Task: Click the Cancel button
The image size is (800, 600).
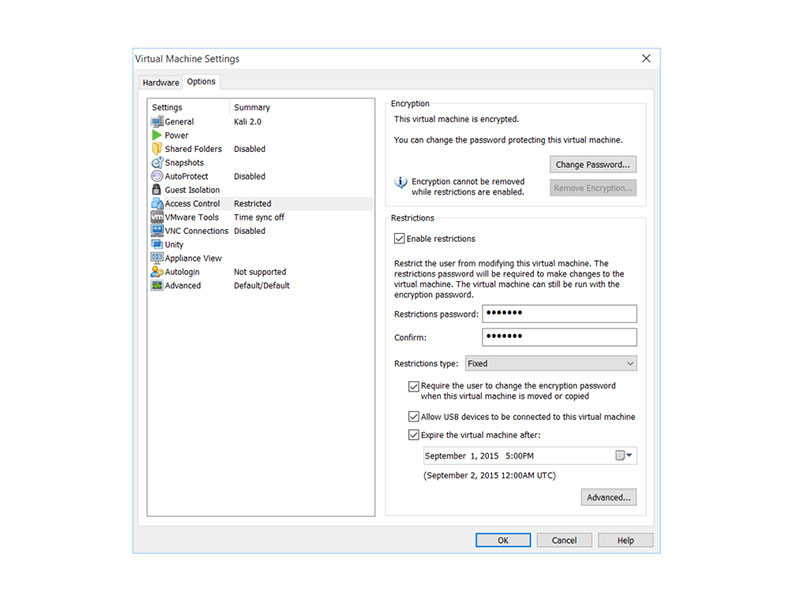Action: tap(564, 540)
